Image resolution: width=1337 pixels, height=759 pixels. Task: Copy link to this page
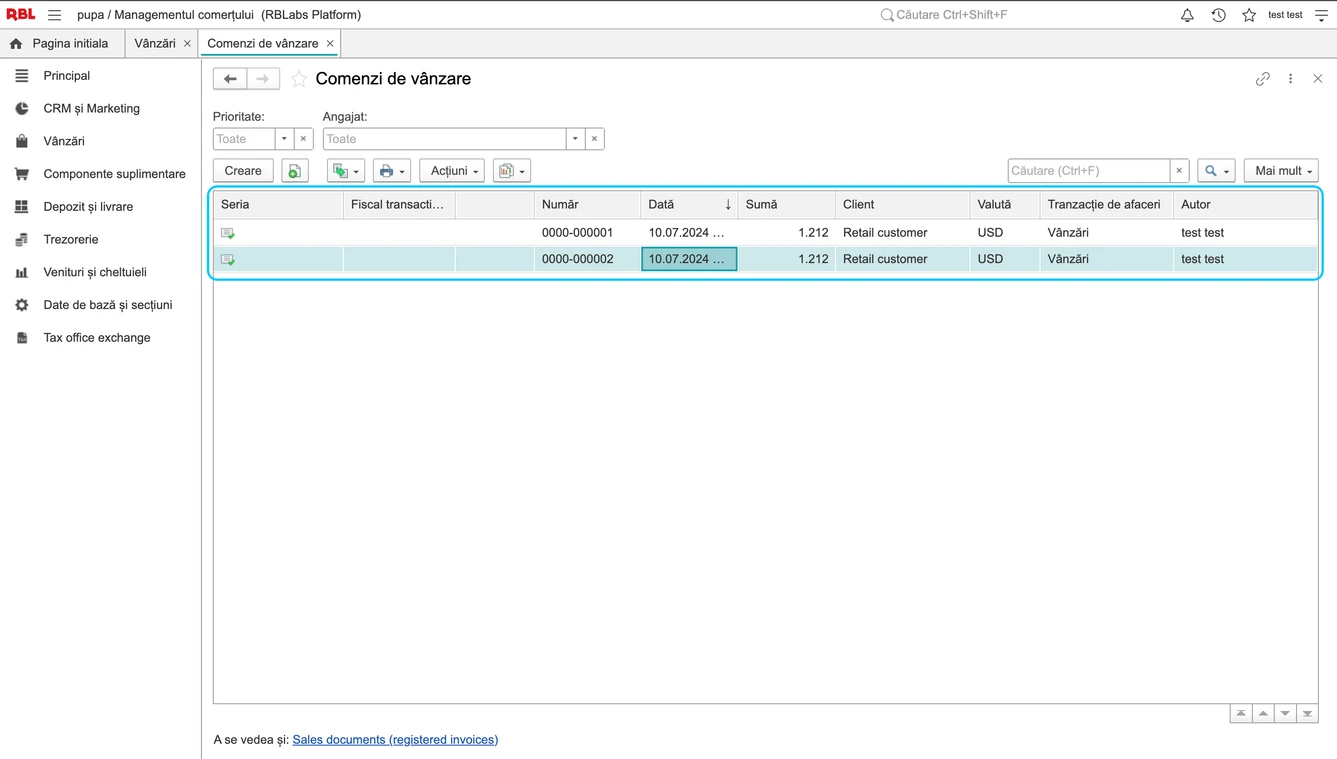tap(1263, 79)
